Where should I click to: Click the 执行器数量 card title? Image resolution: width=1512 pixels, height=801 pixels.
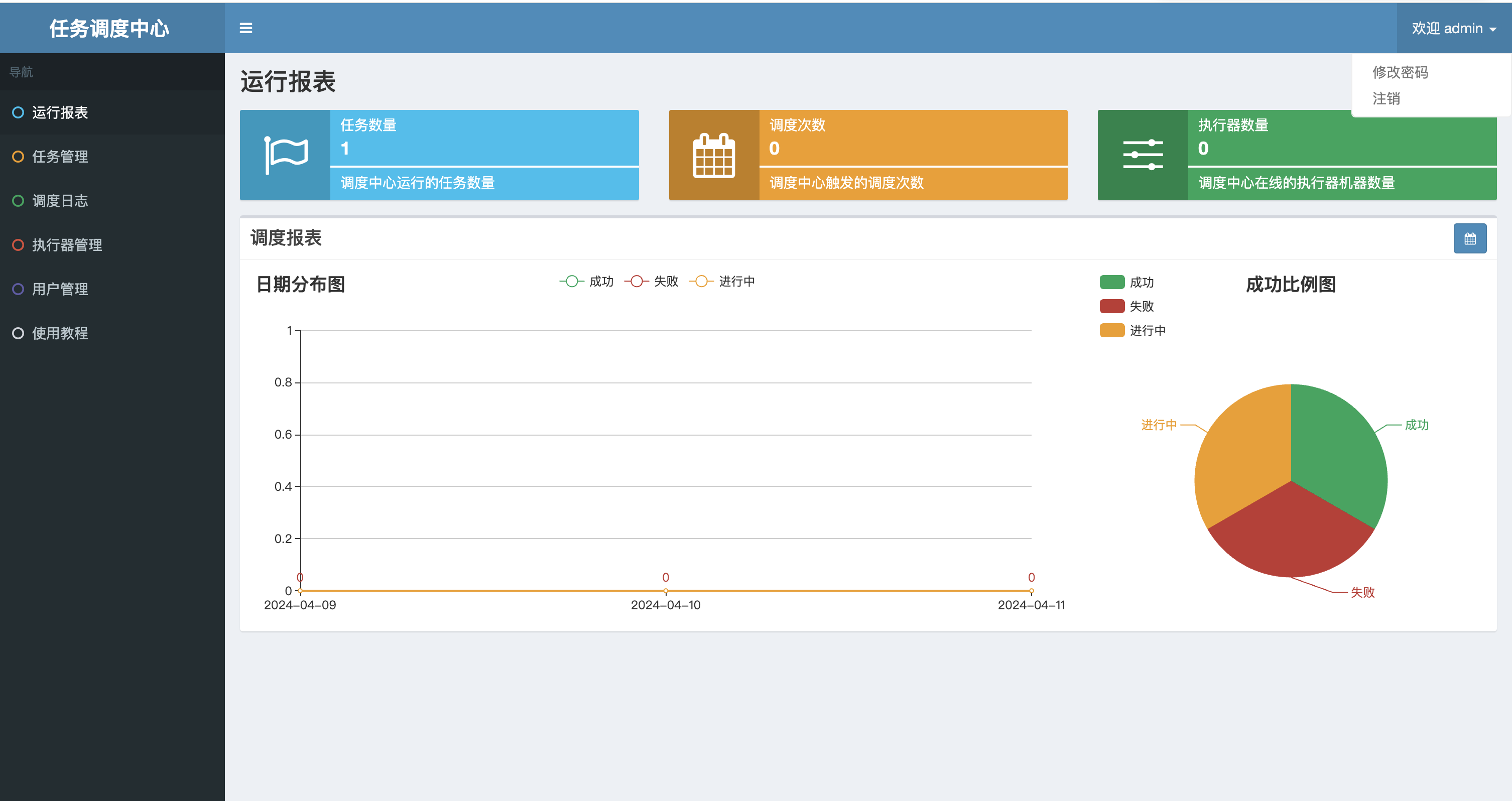(x=1233, y=125)
